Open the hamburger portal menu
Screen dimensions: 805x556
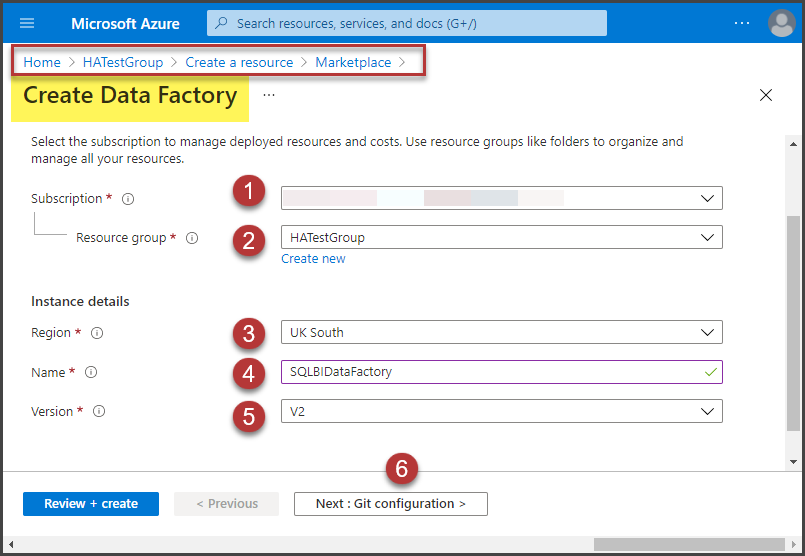point(27,23)
